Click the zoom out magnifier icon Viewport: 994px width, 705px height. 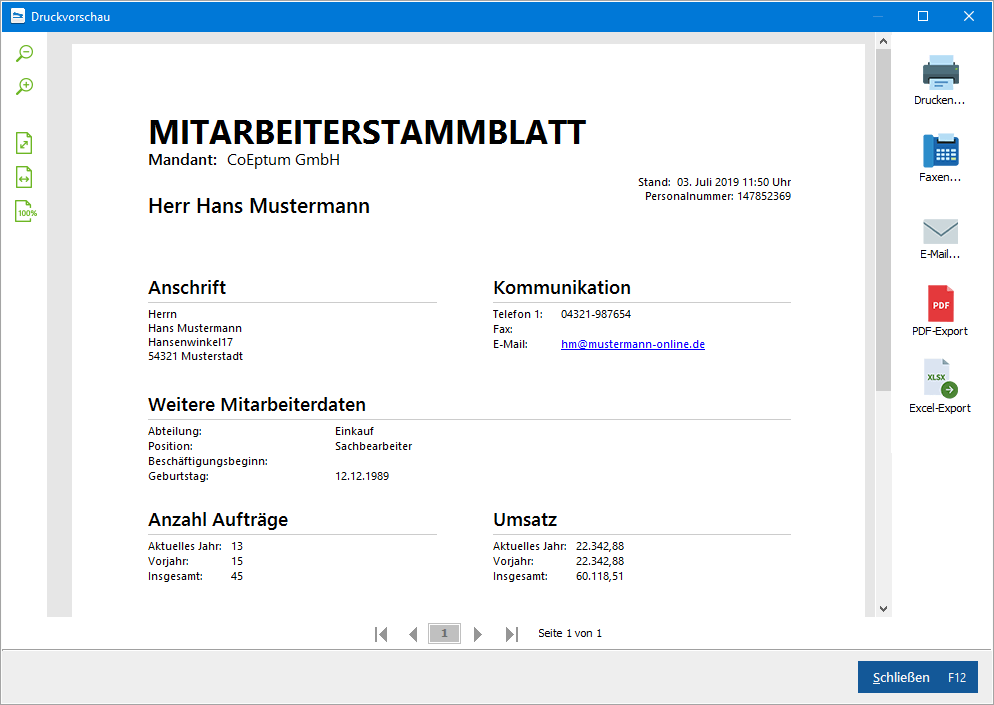25,53
